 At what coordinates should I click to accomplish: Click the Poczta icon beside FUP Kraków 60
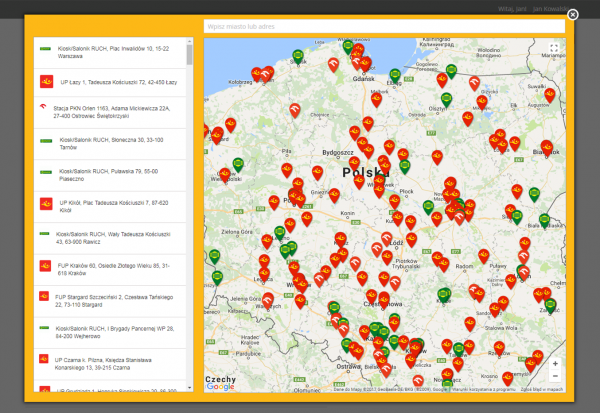pyautogui.click(x=45, y=267)
